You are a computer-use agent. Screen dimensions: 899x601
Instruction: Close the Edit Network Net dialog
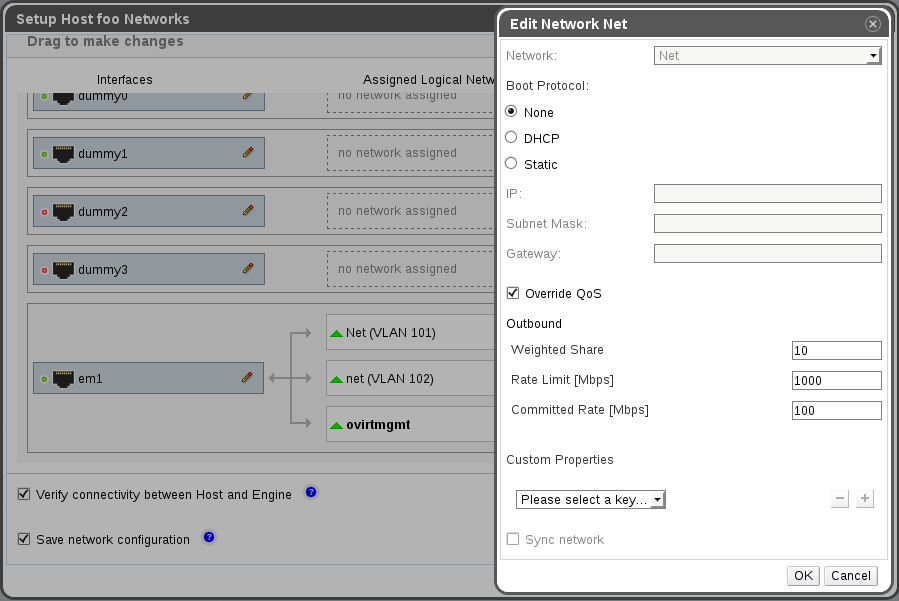[x=872, y=24]
